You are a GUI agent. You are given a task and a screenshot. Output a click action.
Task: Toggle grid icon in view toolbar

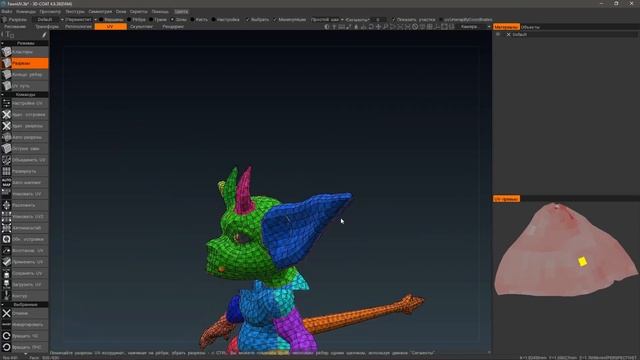point(429,27)
